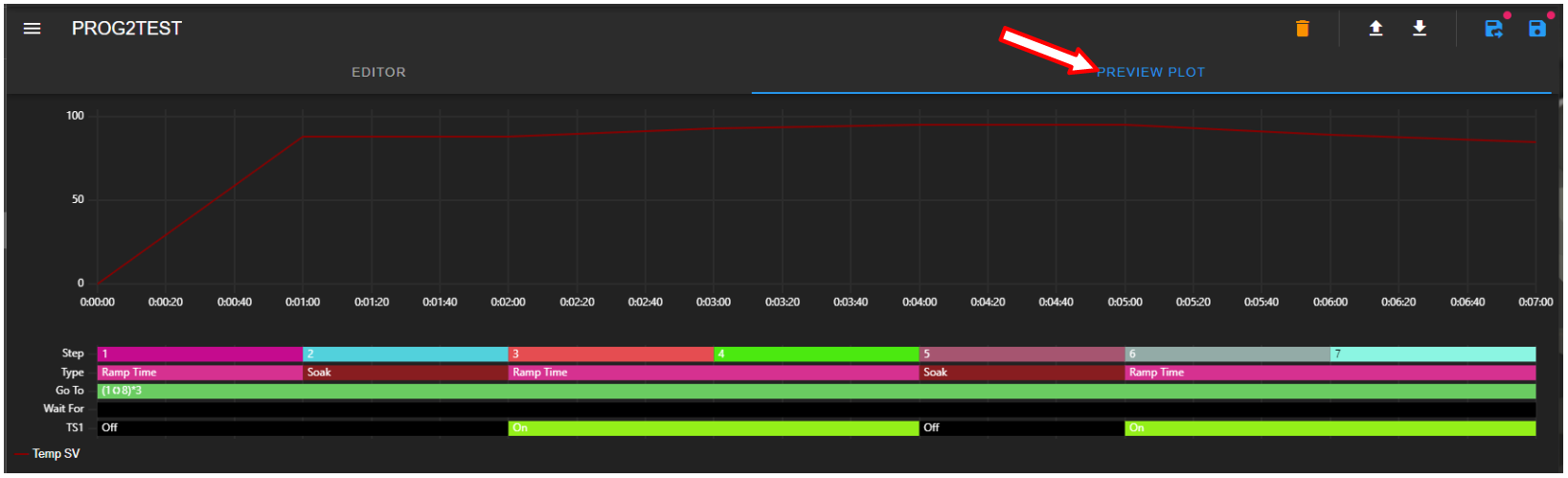The height and width of the screenshot is (478, 1568).
Task: Click the TS1 row label
Action: click(x=75, y=428)
